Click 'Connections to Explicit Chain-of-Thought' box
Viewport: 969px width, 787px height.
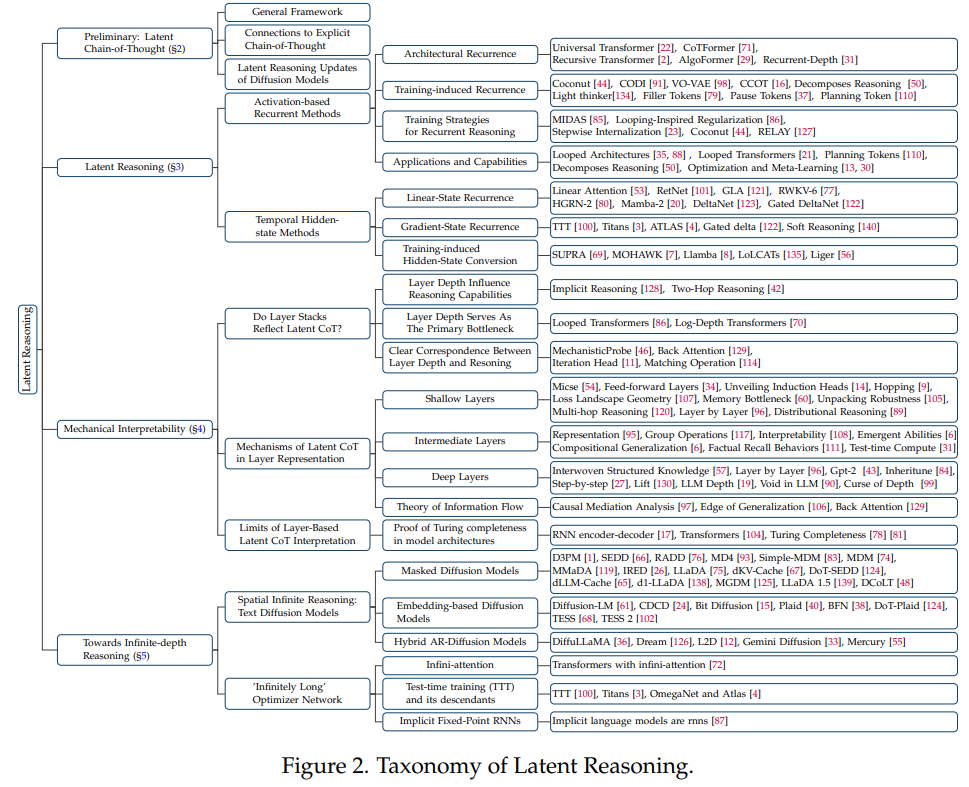[297, 40]
